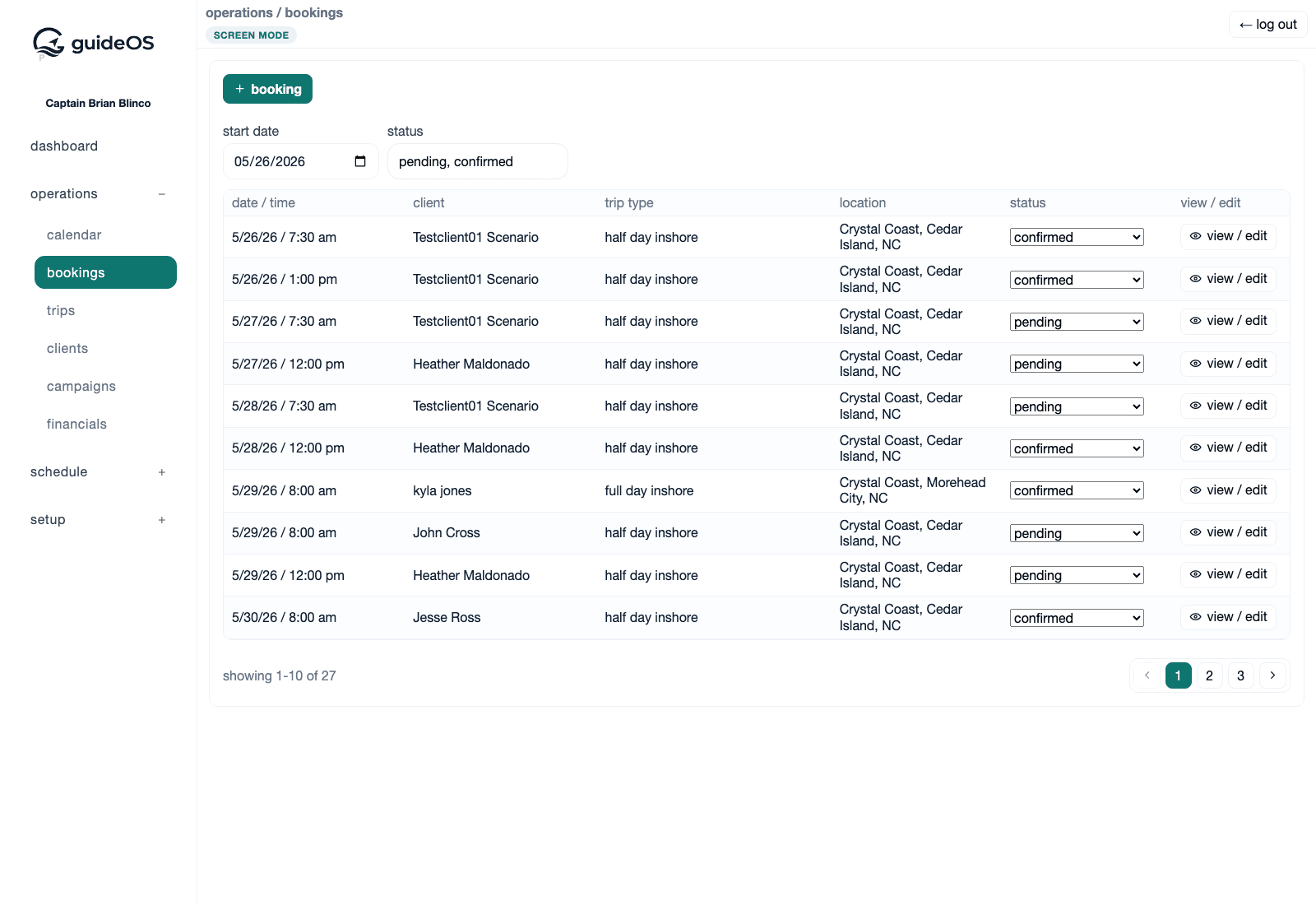View / edit the Jesse Ross booking
Image resolution: width=1316 pixels, height=905 pixels.
[x=1228, y=617]
